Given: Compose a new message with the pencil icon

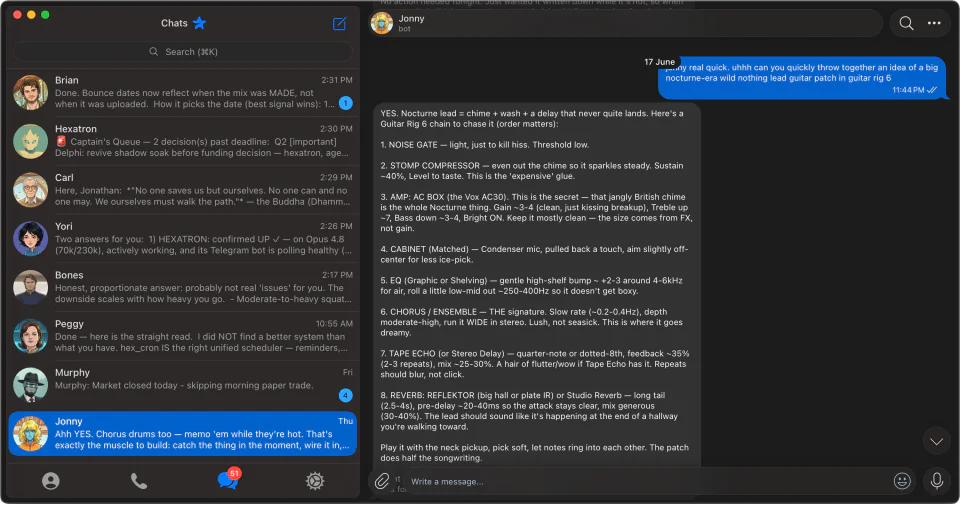Looking at the screenshot, I should tap(339, 24).
